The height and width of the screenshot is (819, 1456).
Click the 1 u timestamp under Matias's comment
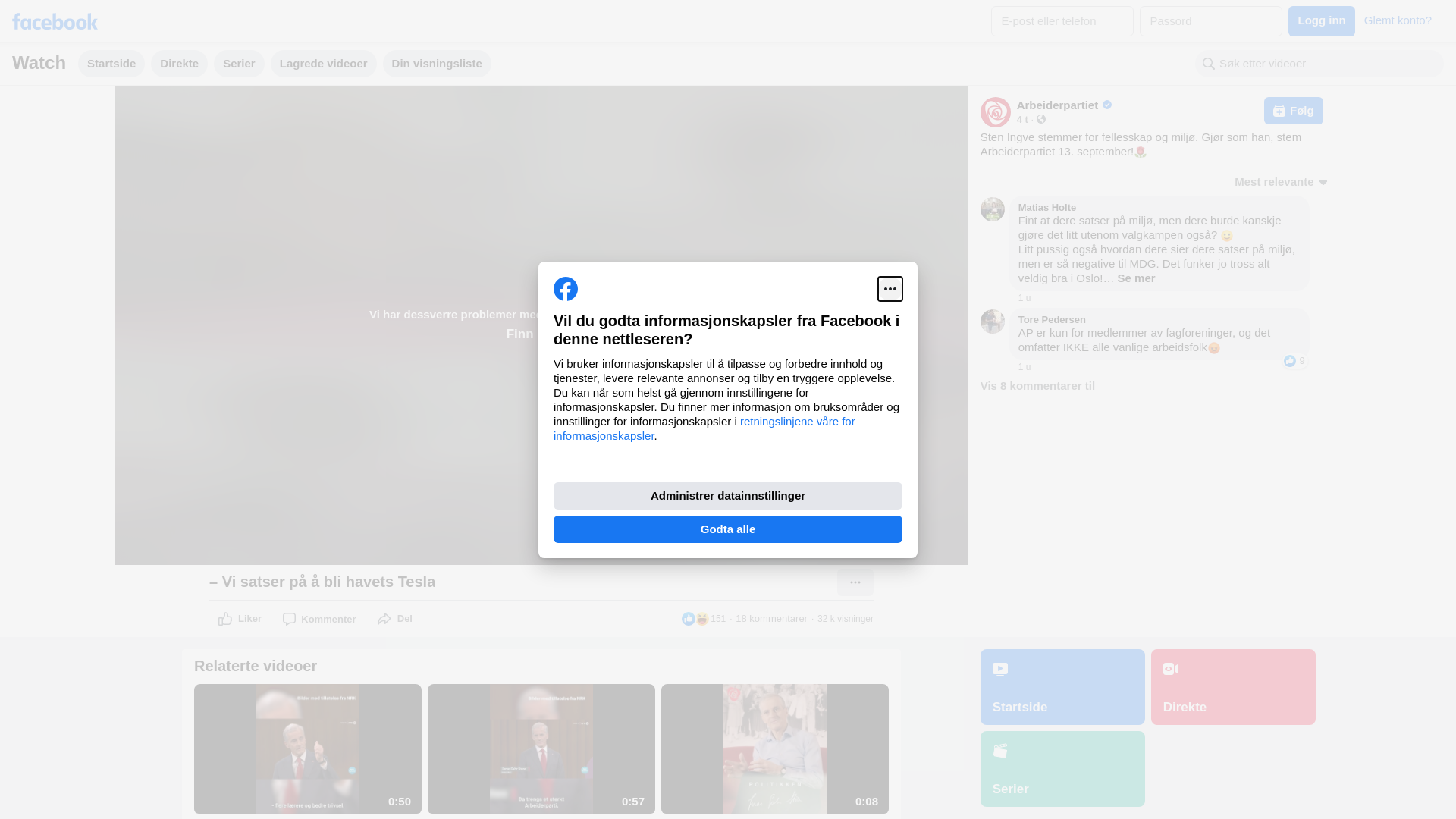pyautogui.click(x=1025, y=298)
